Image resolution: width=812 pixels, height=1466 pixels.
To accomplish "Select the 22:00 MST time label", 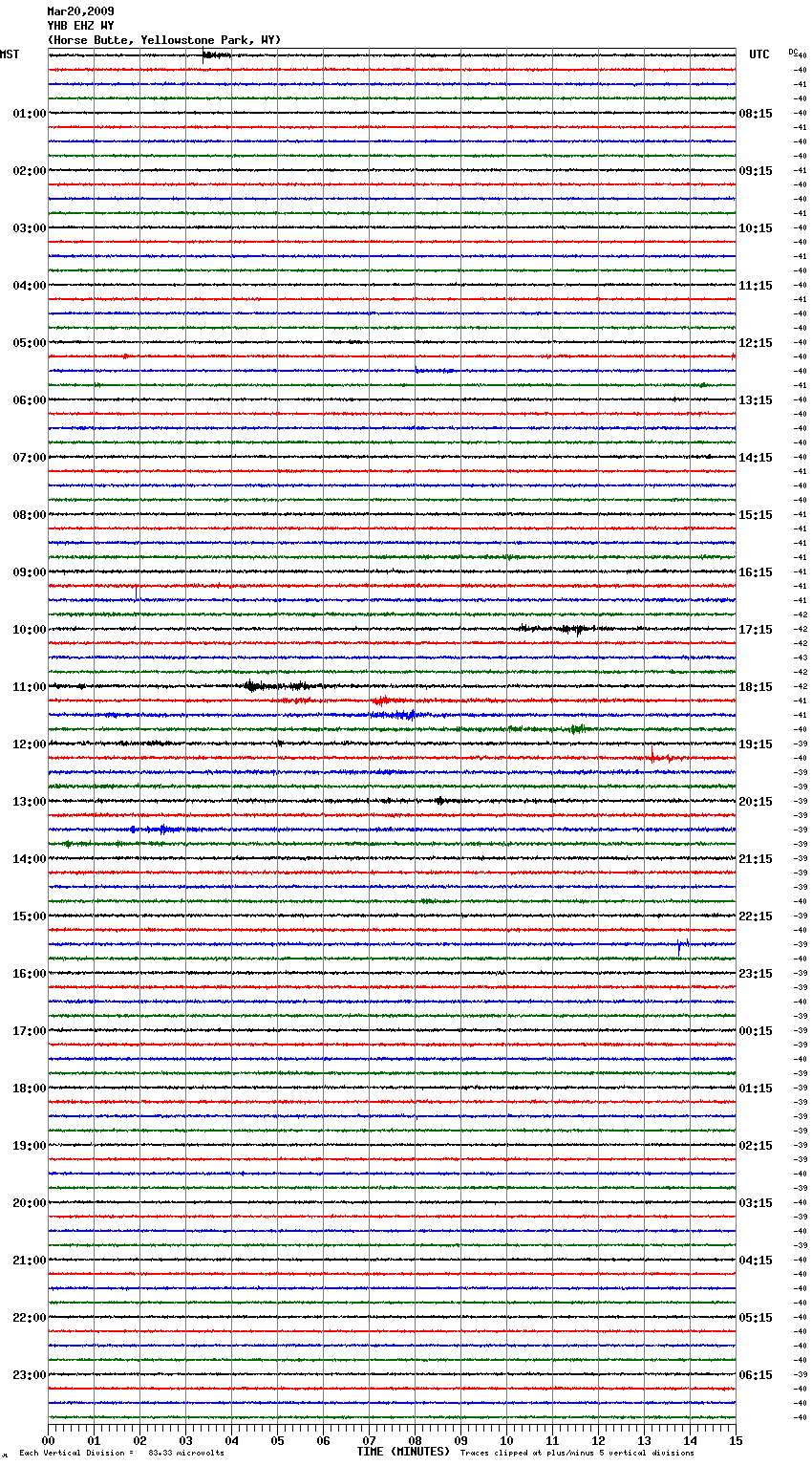I will point(30,1318).
